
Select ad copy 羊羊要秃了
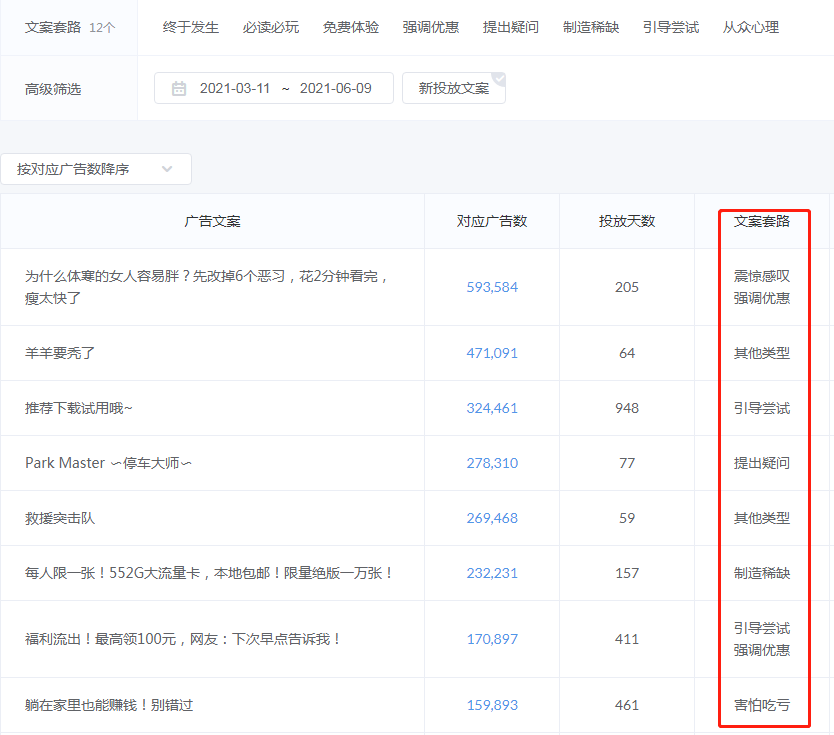(60, 353)
